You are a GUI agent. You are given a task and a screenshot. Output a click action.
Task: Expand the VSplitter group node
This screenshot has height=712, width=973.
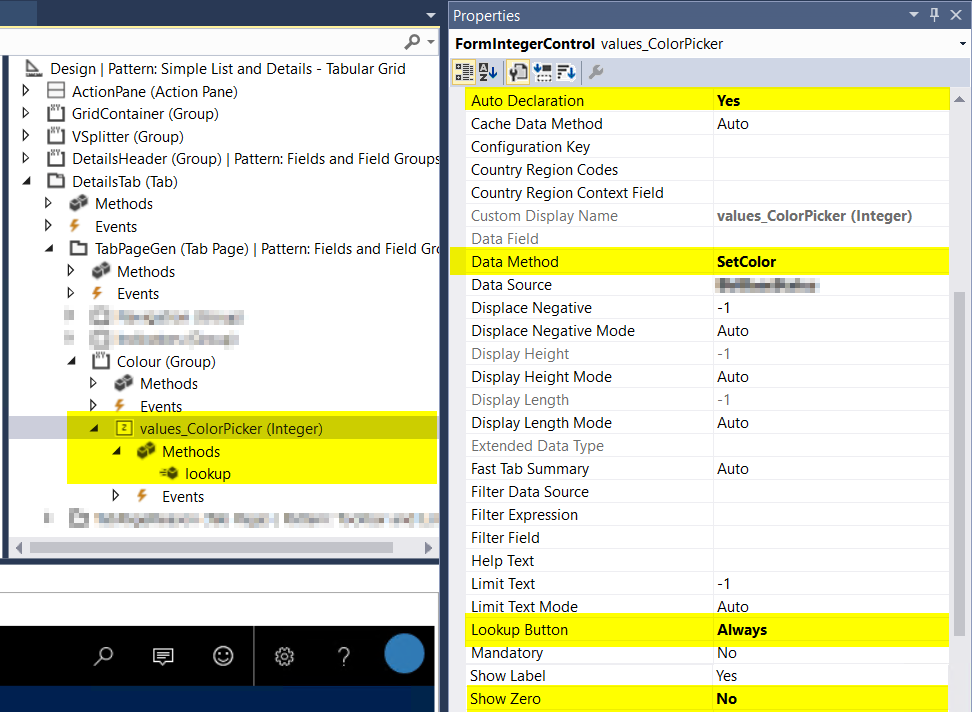25,135
